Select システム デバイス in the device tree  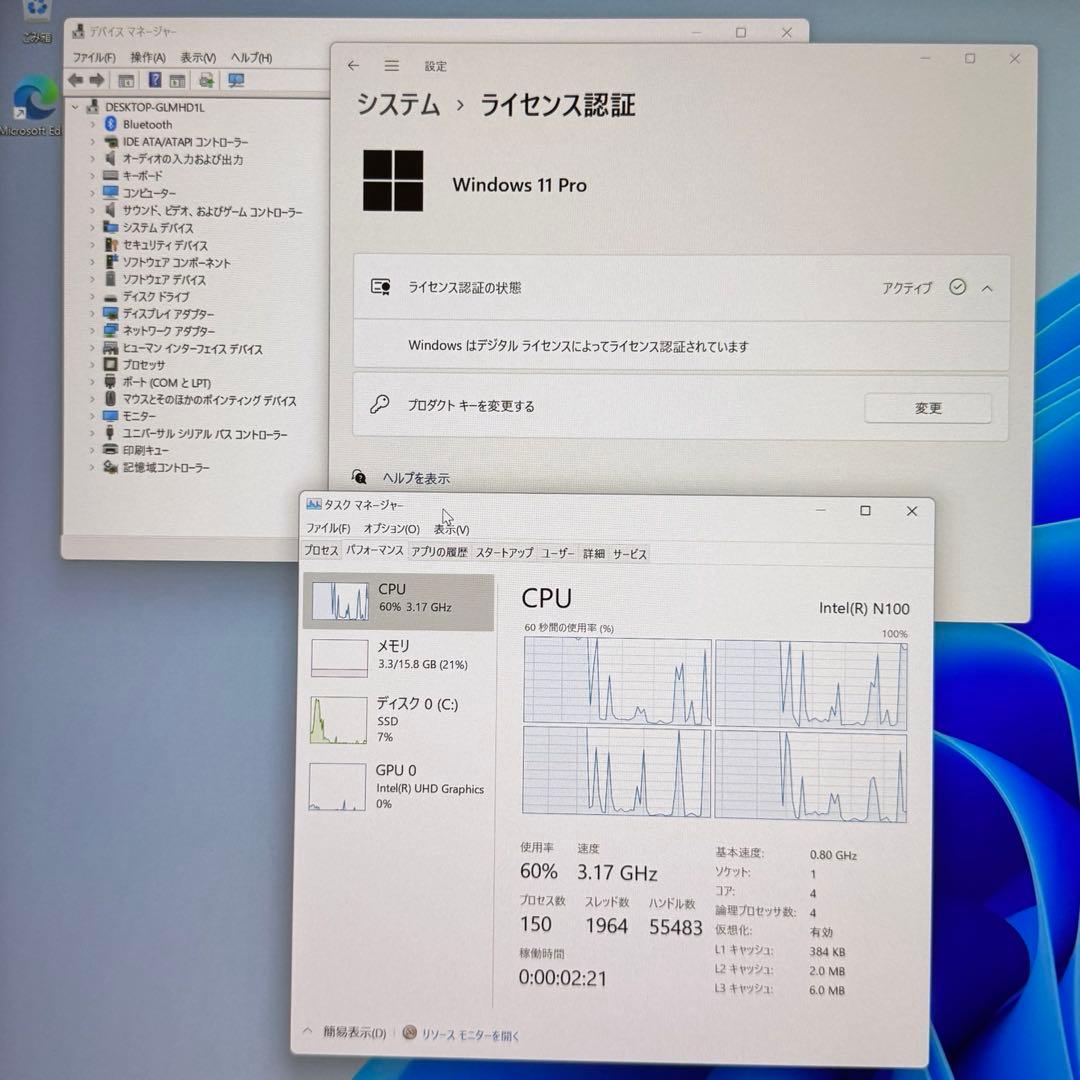(158, 228)
